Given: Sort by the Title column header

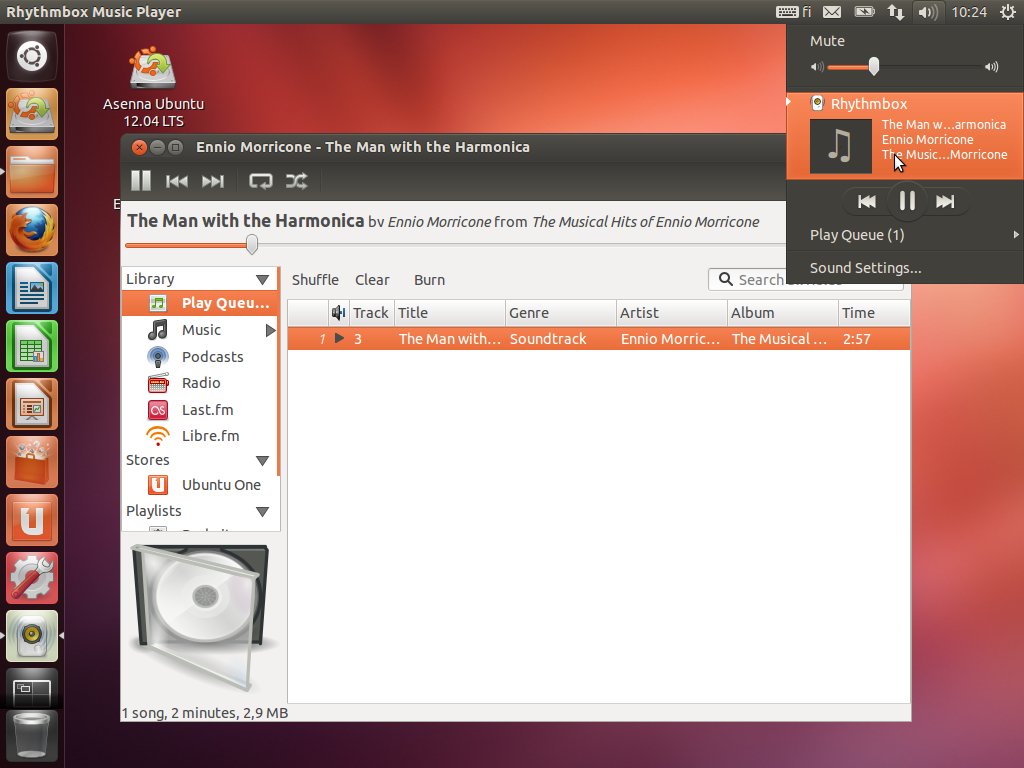Looking at the screenshot, I should point(450,313).
